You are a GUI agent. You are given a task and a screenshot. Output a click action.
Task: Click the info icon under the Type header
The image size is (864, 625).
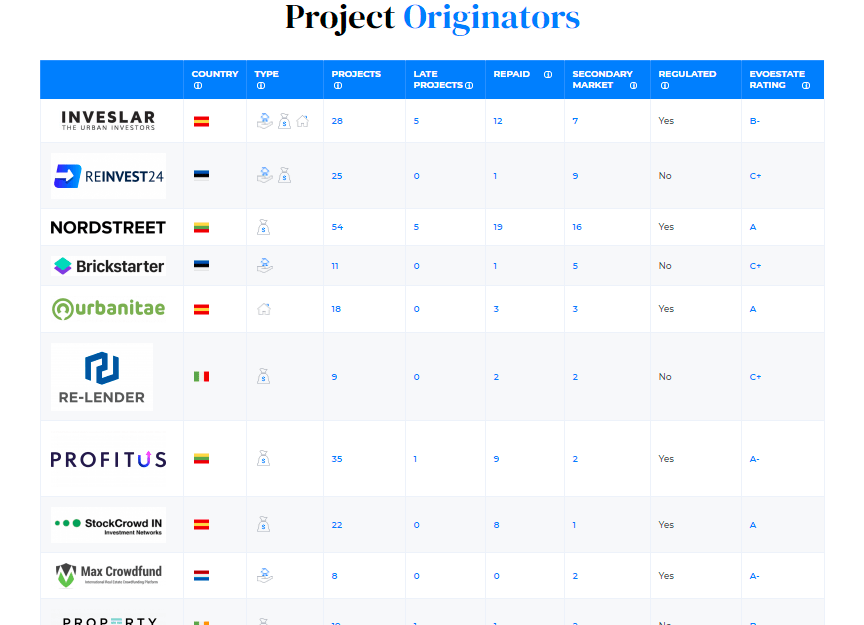261,85
